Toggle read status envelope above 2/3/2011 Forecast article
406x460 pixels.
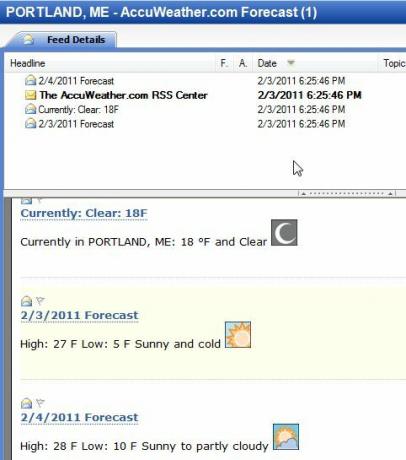coord(26,301)
